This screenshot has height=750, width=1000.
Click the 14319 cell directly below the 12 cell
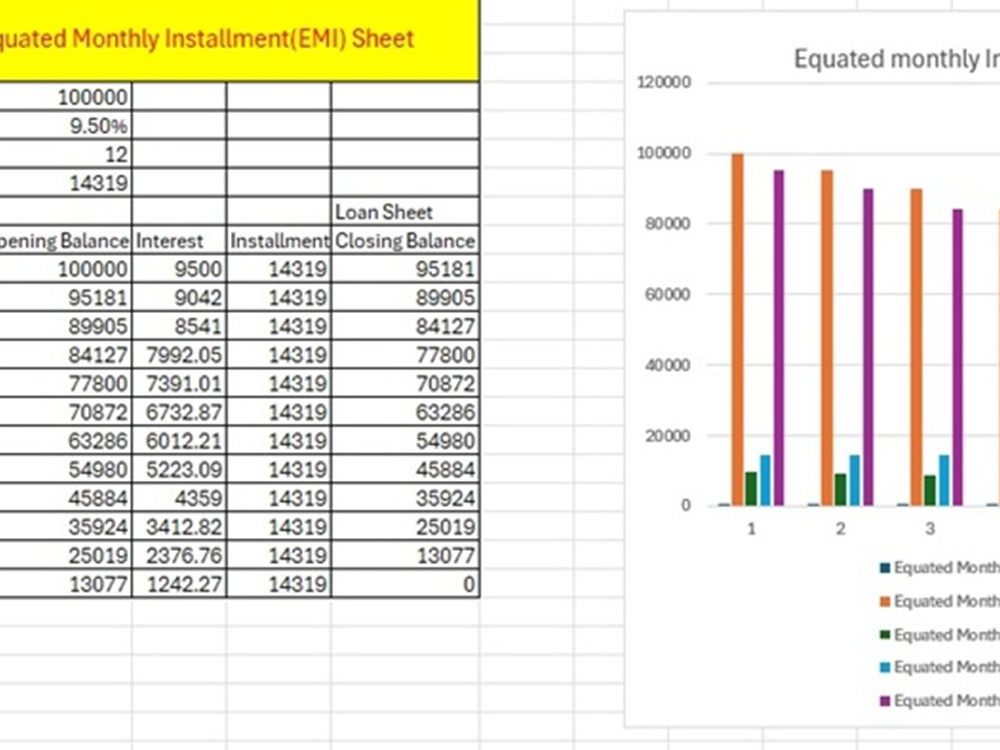[66, 183]
